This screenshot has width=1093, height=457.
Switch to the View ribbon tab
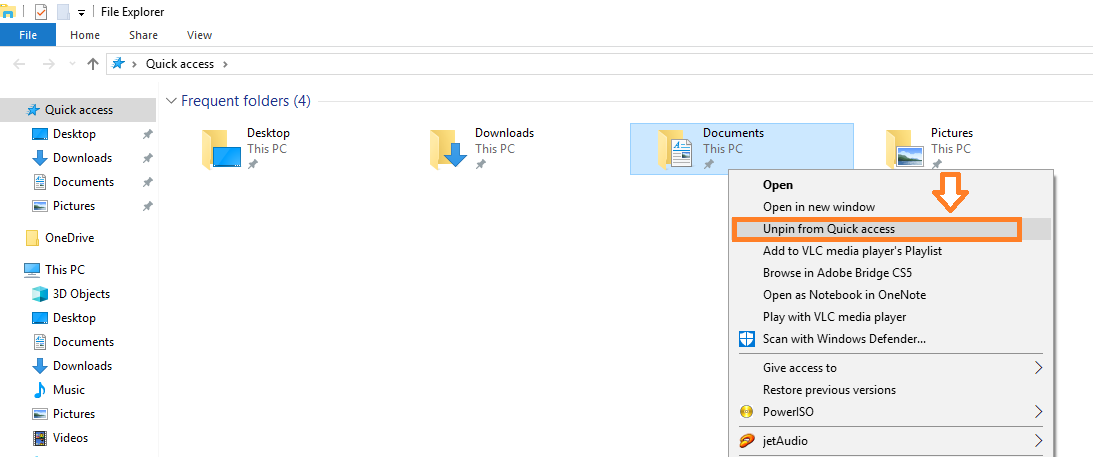[x=199, y=35]
